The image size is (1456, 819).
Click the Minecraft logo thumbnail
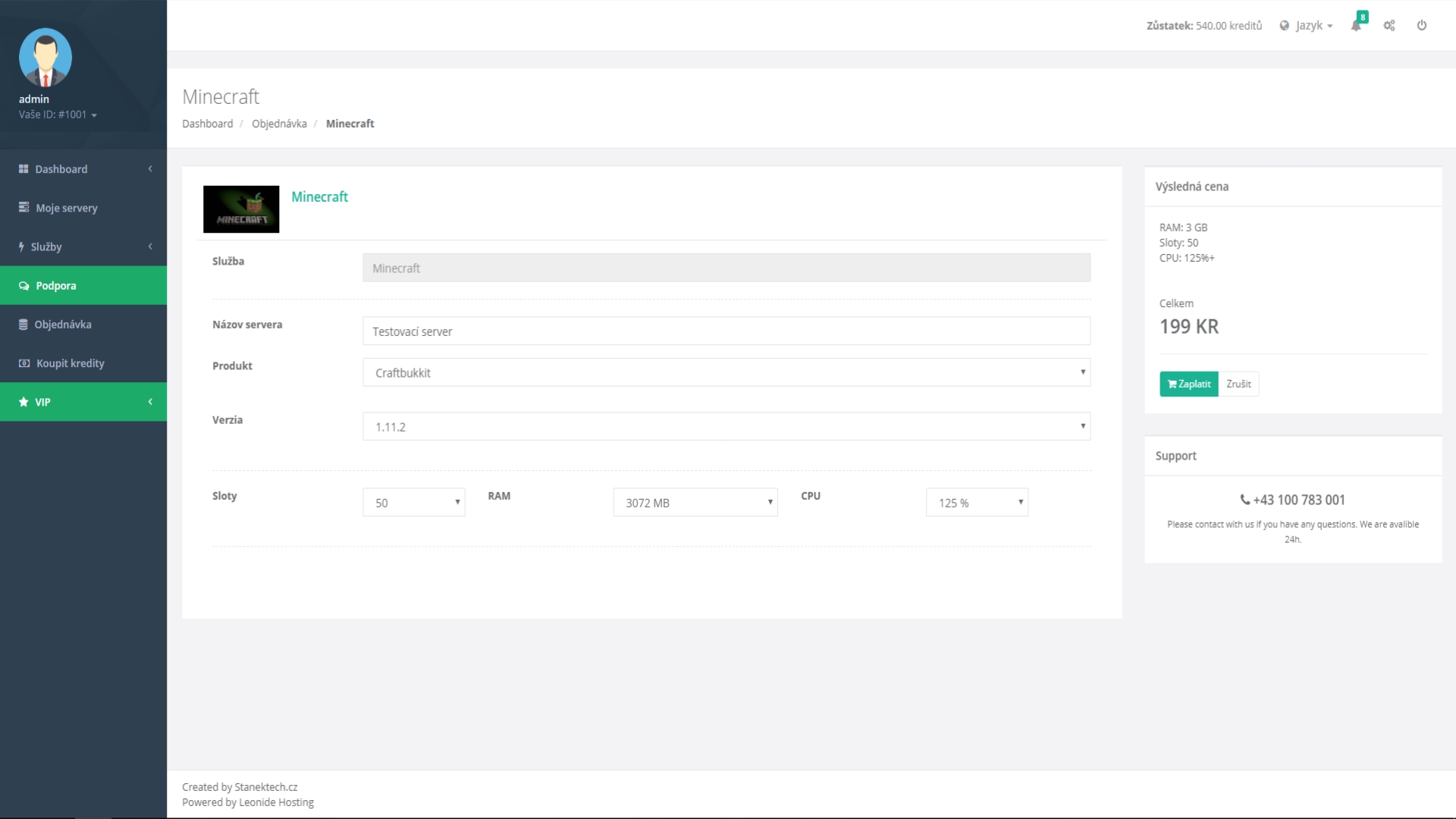coord(241,209)
